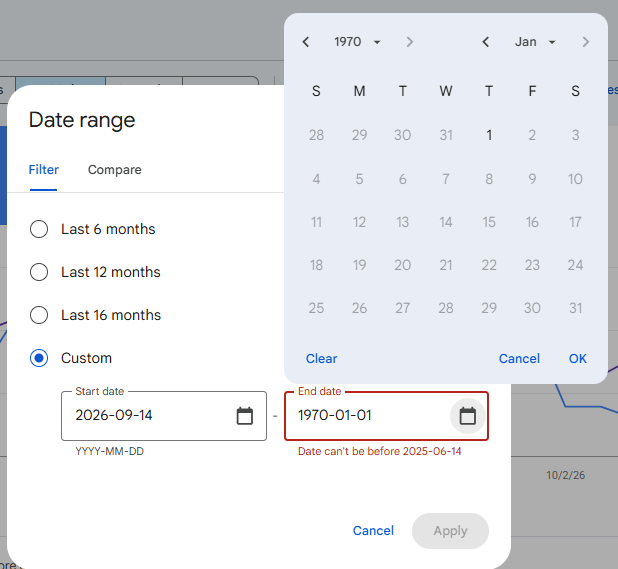Pick day 2 in the calendar

pos(532,135)
